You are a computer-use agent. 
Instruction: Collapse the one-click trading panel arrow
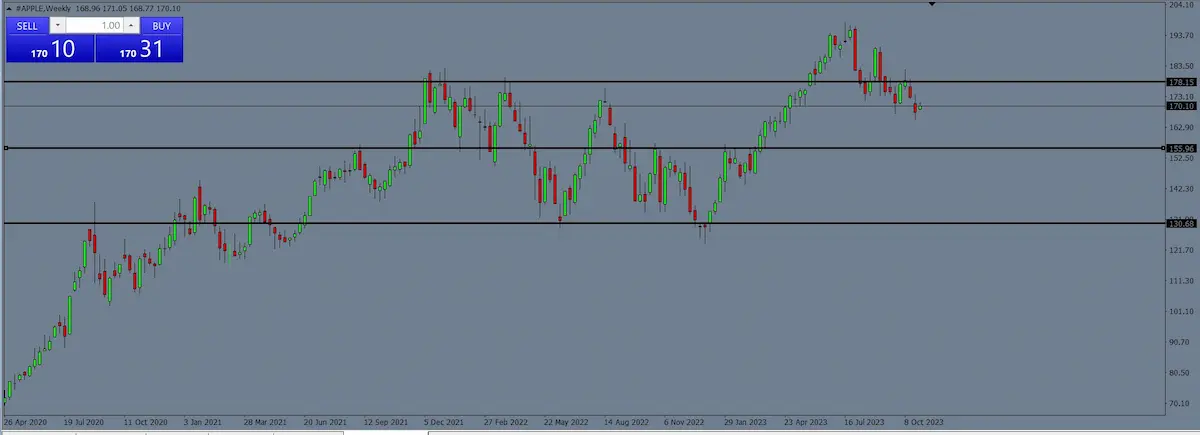tap(8, 8)
